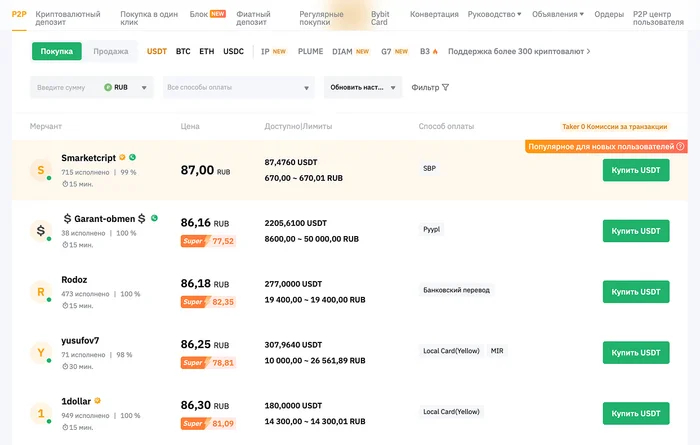Image resolution: width=700 pixels, height=445 pixels.
Task: Open the Обновить настройки dropdown
Action: pyautogui.click(x=362, y=88)
